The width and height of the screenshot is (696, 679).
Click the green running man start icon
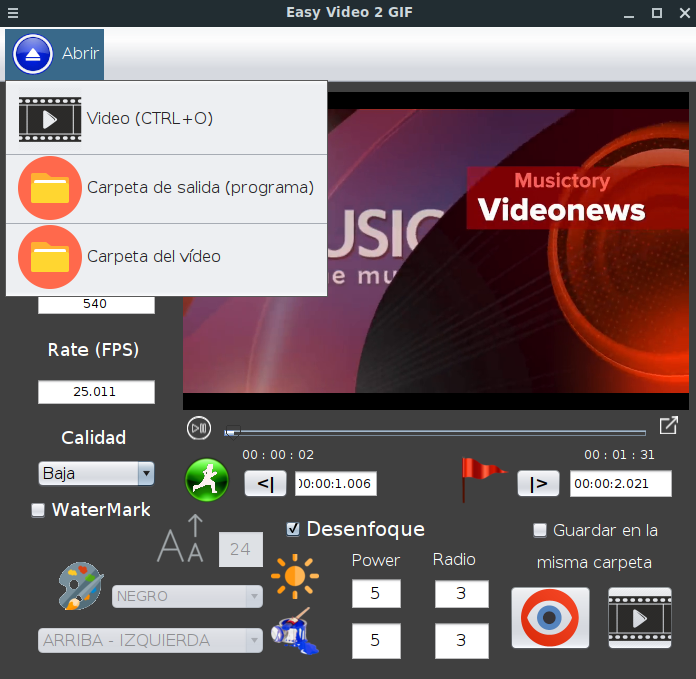(x=207, y=480)
